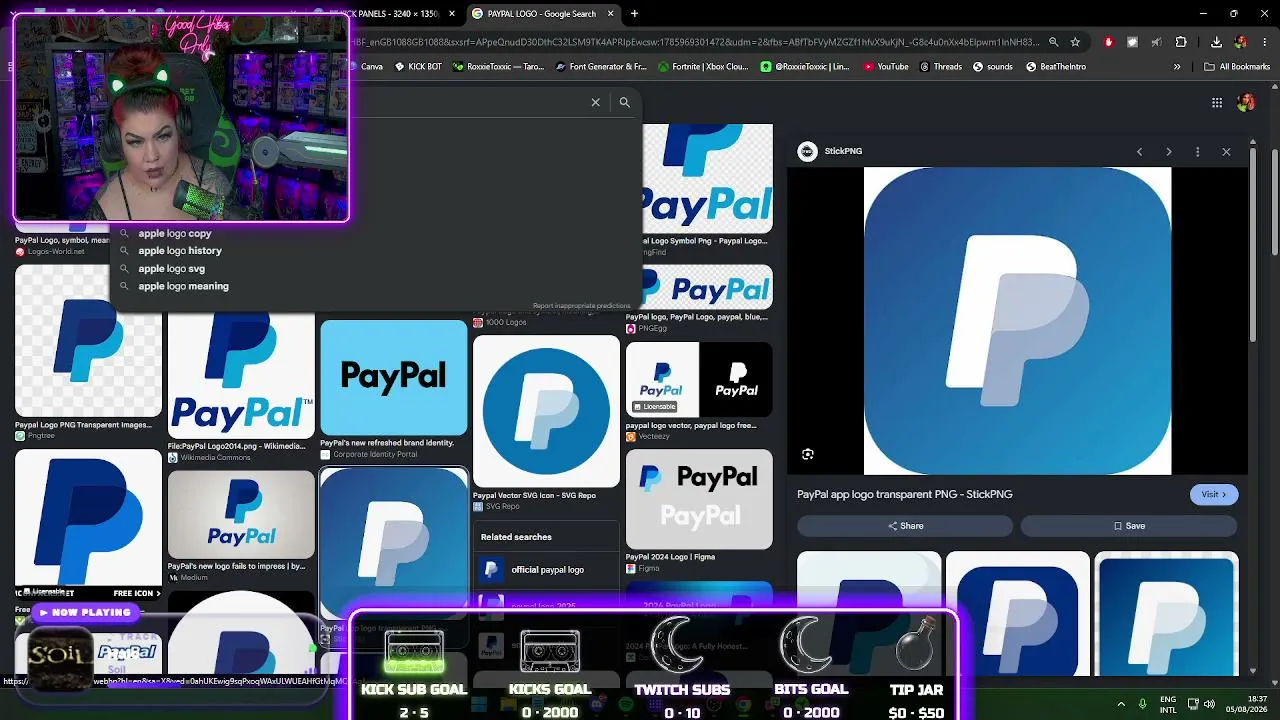Save the PayPal app logo image

(x=1129, y=526)
